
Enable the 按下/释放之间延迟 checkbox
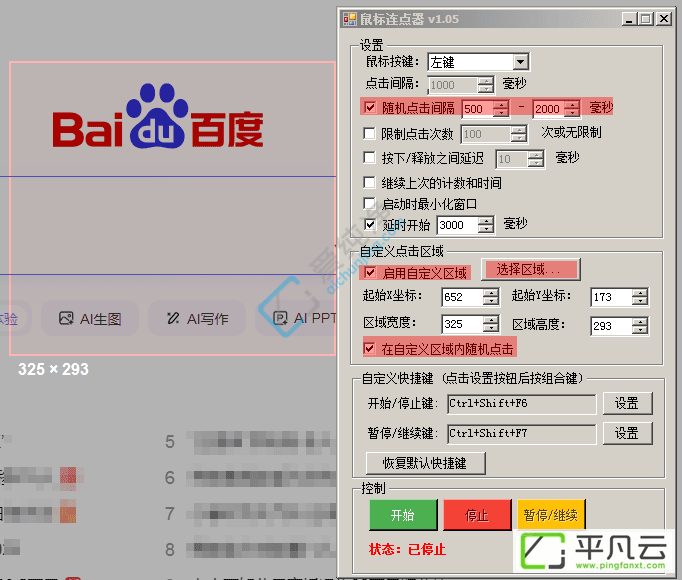[369, 158]
